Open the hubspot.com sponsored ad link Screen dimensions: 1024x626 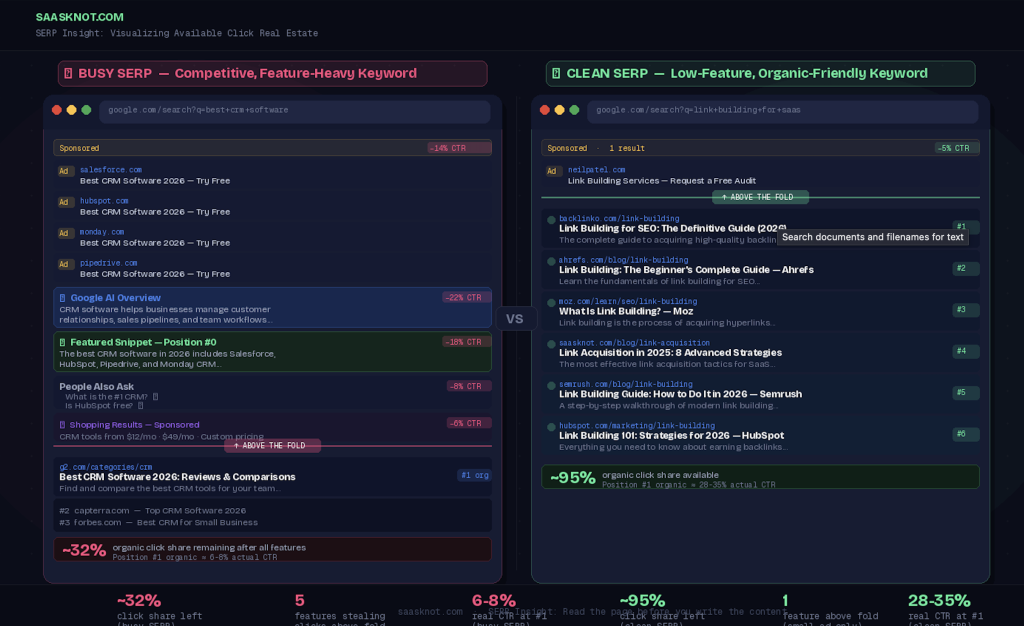155,211
